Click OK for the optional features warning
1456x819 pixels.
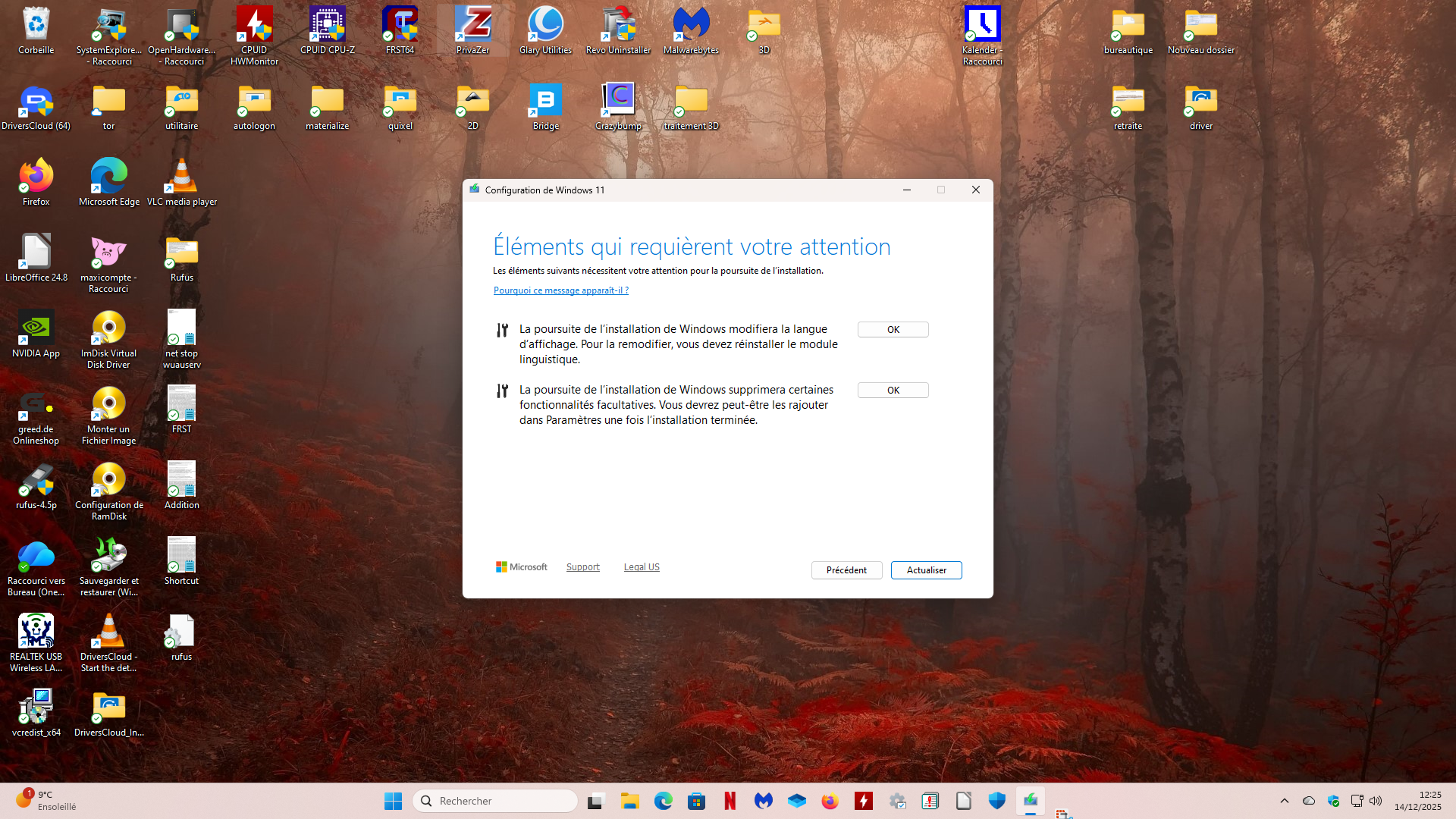click(893, 390)
